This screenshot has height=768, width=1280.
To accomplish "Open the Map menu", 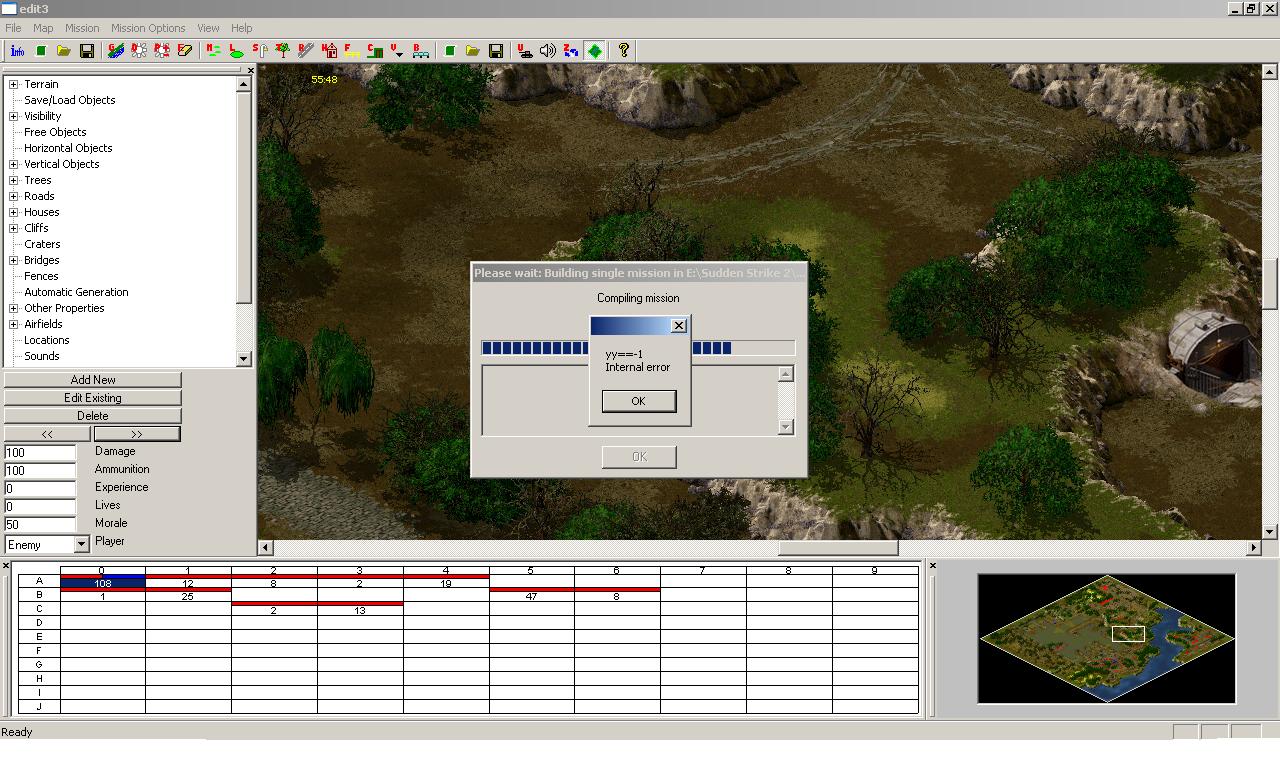I will pyautogui.click(x=43, y=28).
